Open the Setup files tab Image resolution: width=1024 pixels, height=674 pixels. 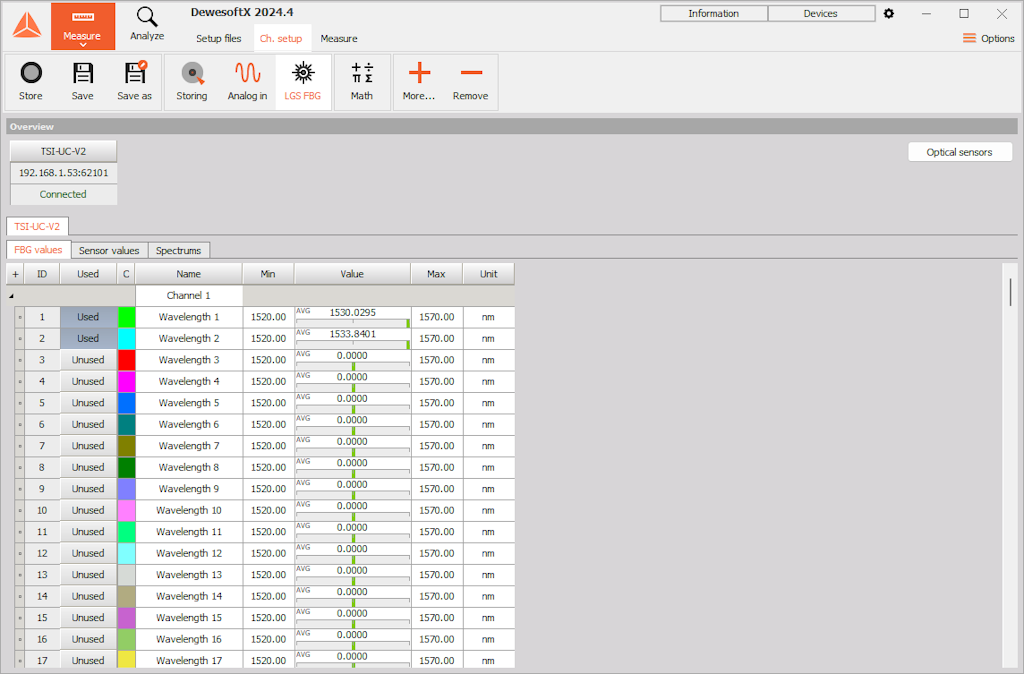(x=218, y=39)
